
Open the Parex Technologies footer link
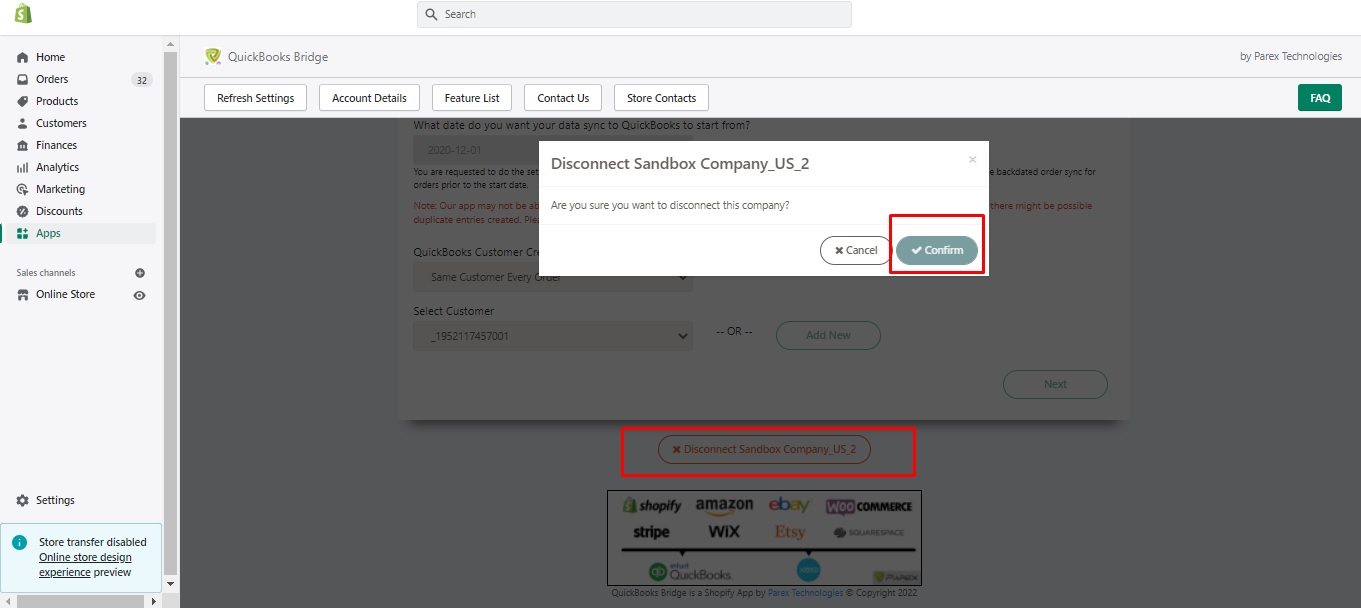point(805,593)
